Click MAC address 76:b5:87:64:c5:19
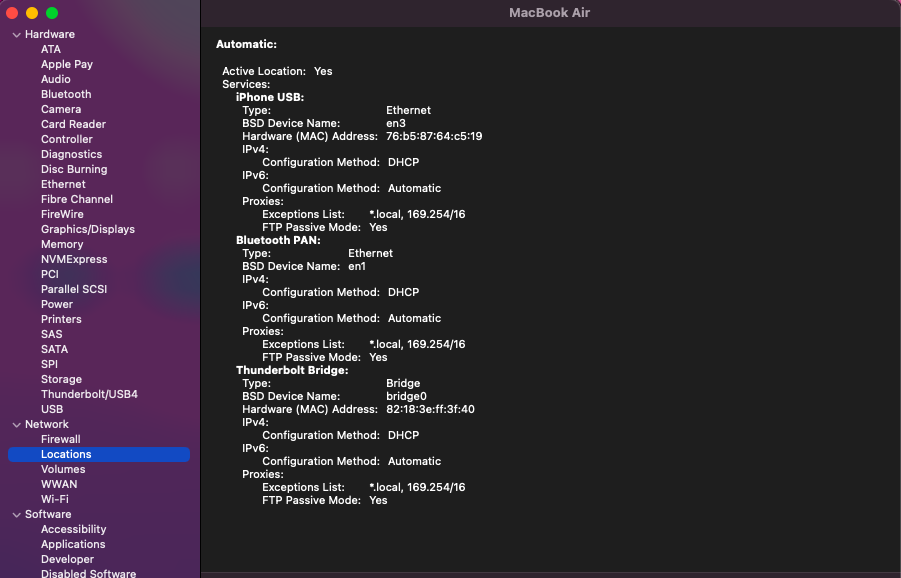The image size is (901, 578). 434,136
